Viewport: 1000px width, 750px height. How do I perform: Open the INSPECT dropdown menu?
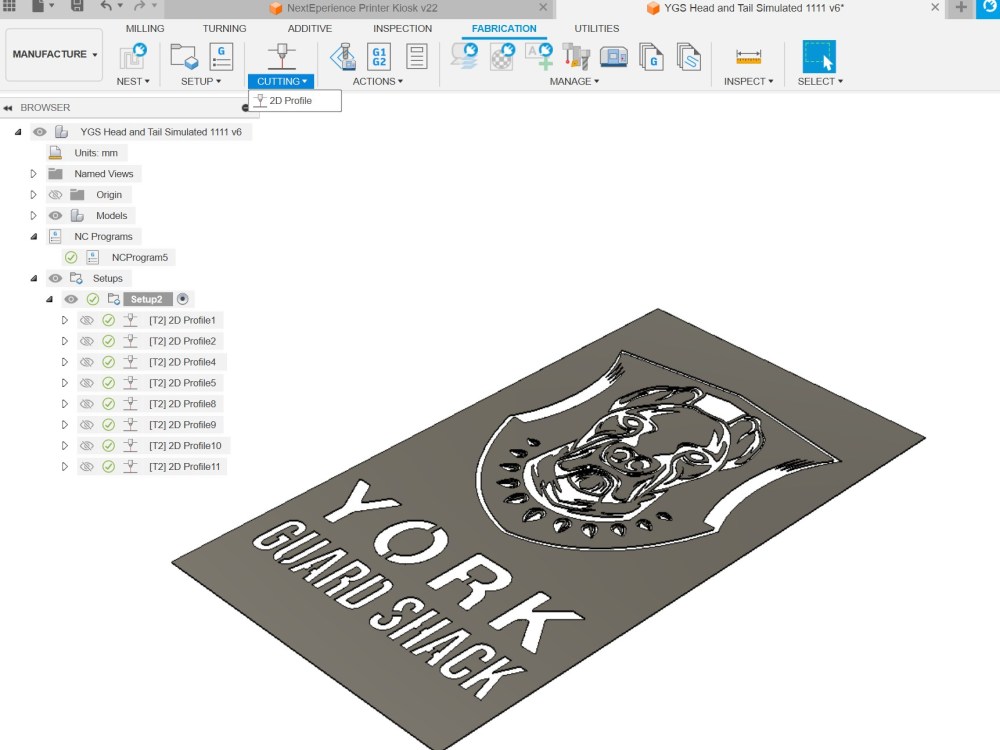748,82
